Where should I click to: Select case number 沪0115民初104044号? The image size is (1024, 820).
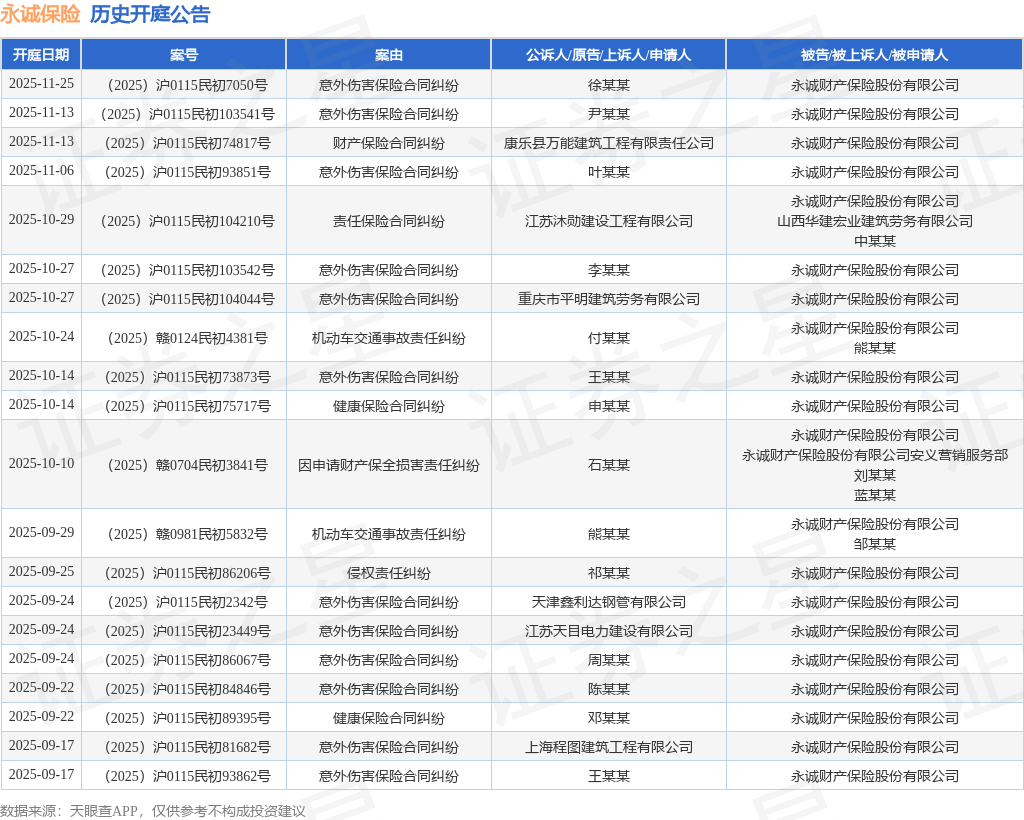click(187, 299)
